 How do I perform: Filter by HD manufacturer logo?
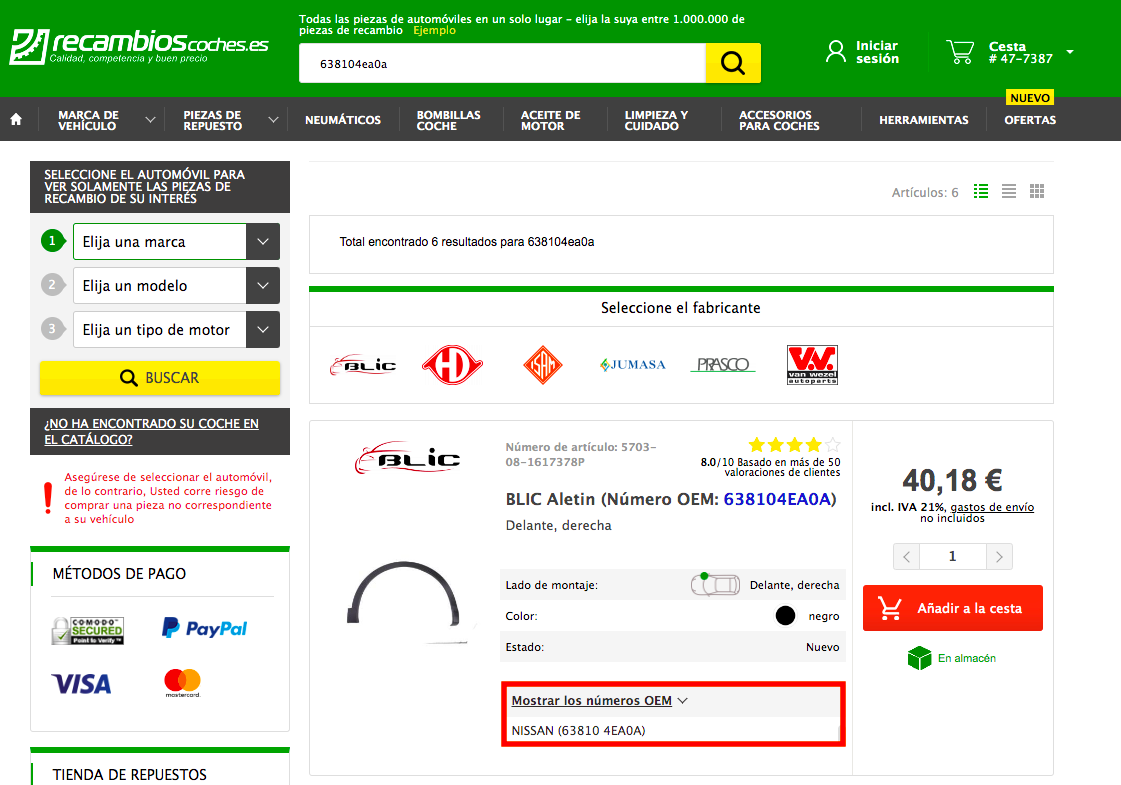452,365
